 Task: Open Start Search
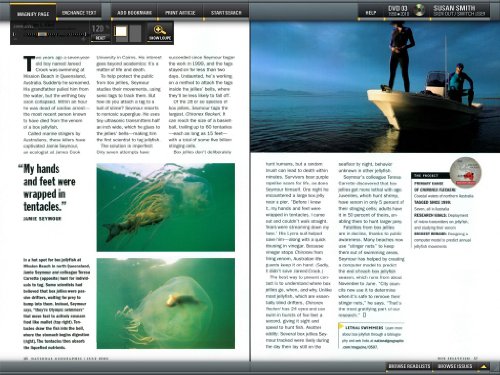coord(226,13)
